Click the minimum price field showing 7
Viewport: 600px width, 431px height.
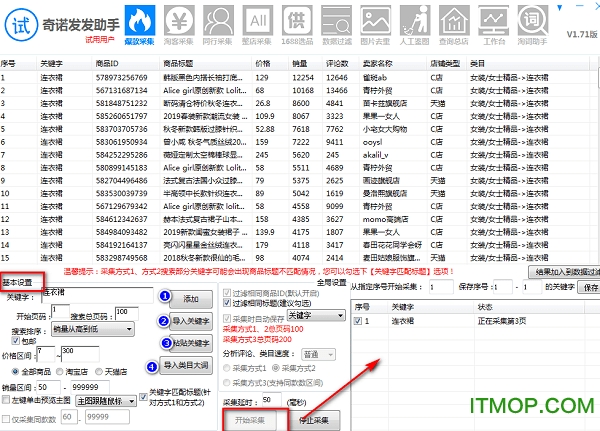(x=46, y=354)
